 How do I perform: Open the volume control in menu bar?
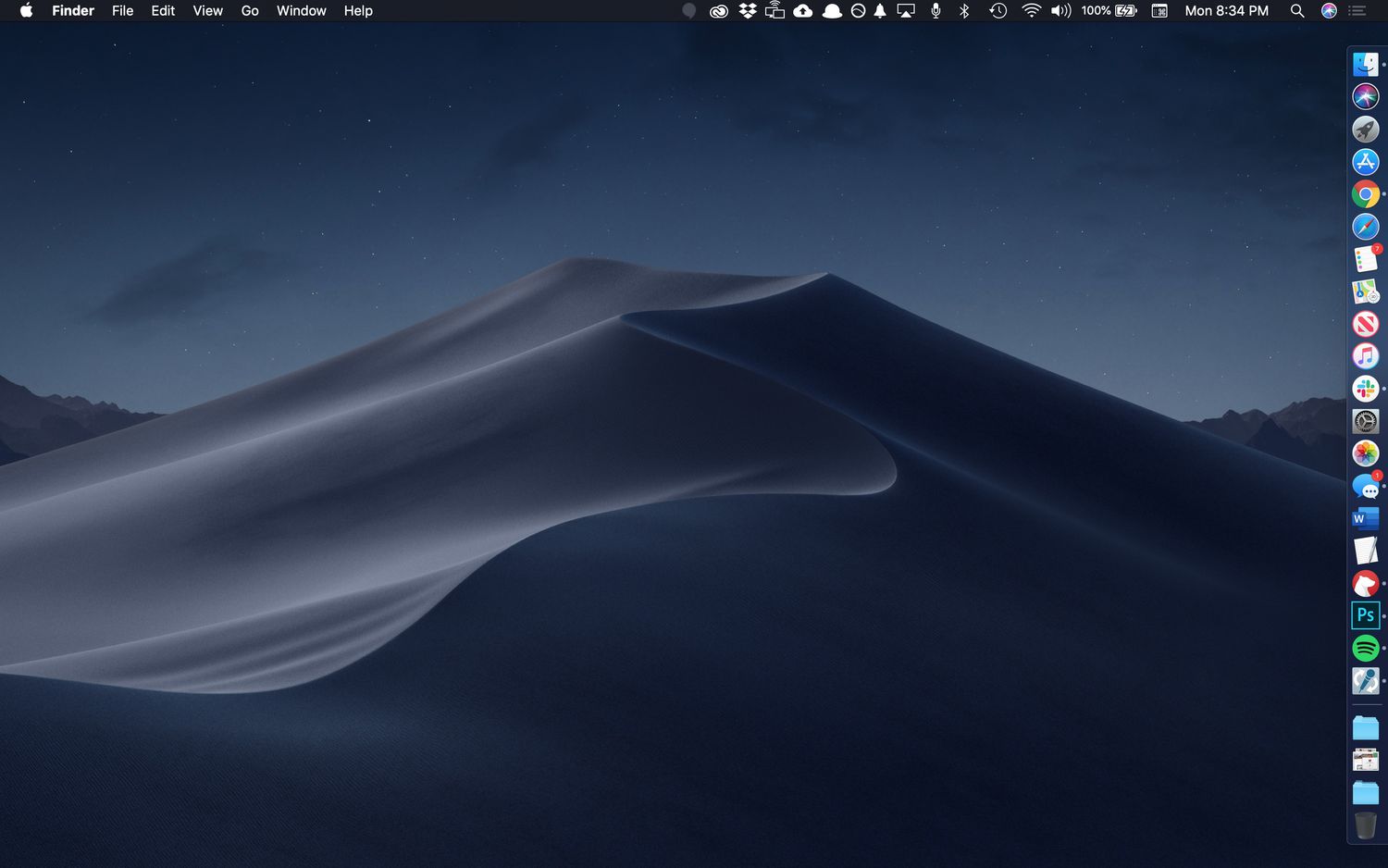(1060, 11)
